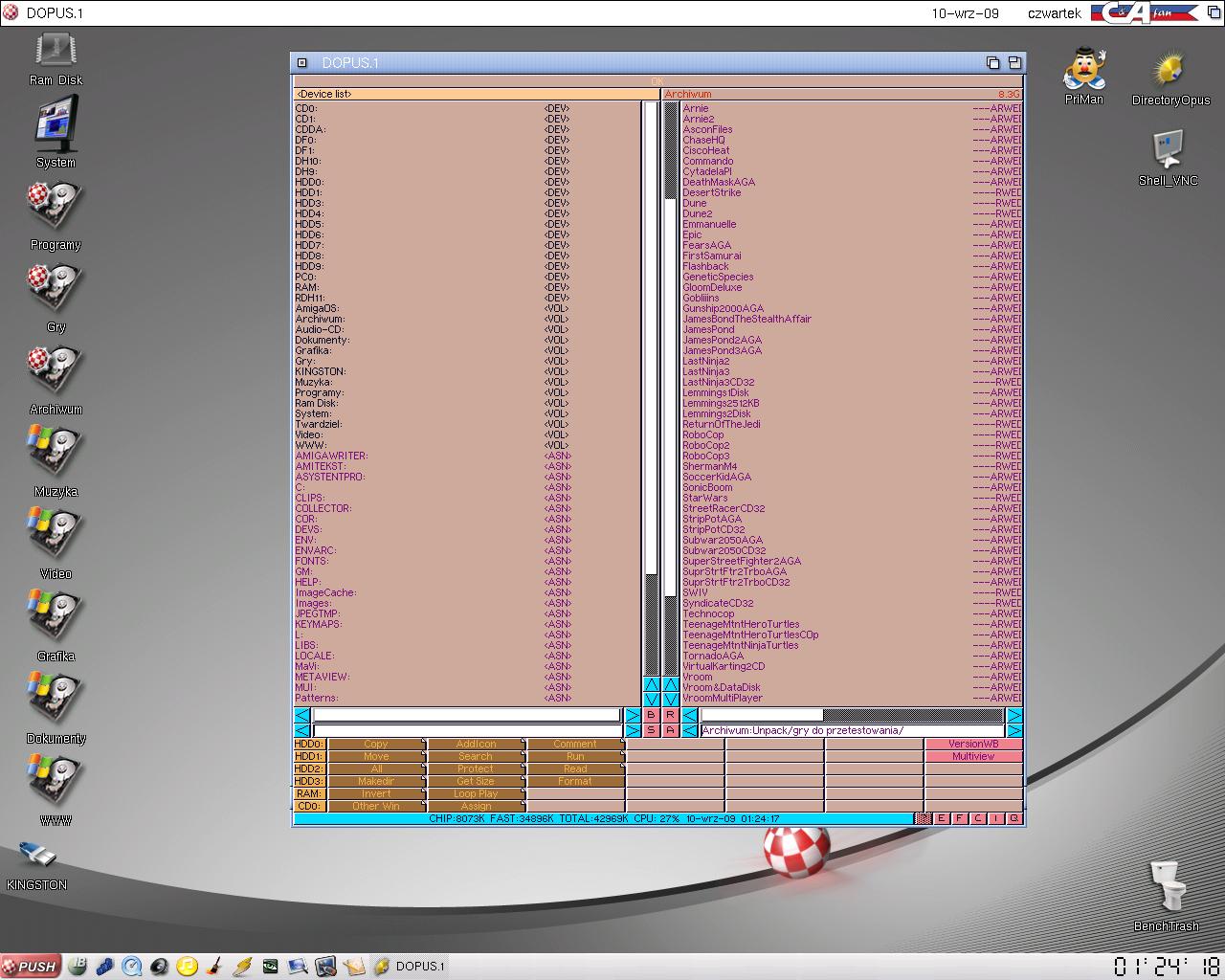Click the left lister empty path field
The image size is (1225, 980).
pyautogui.click(x=468, y=730)
